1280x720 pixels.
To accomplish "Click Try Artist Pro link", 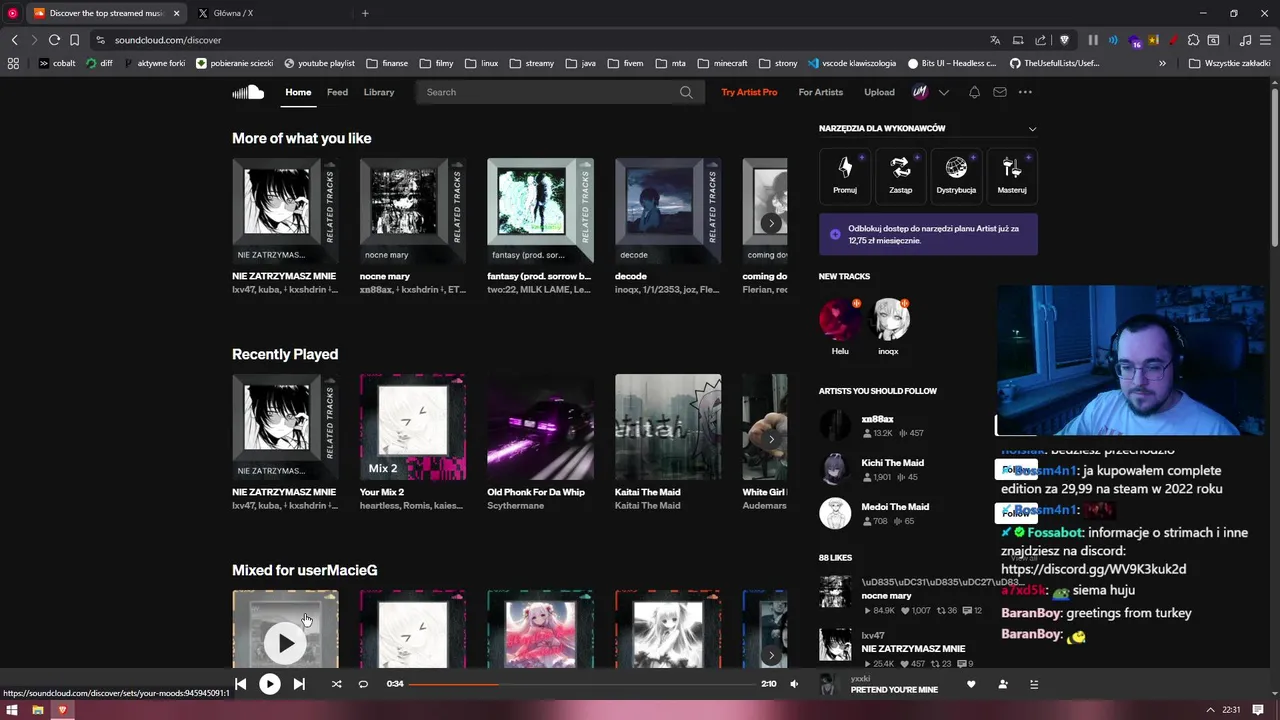I will click(x=749, y=92).
